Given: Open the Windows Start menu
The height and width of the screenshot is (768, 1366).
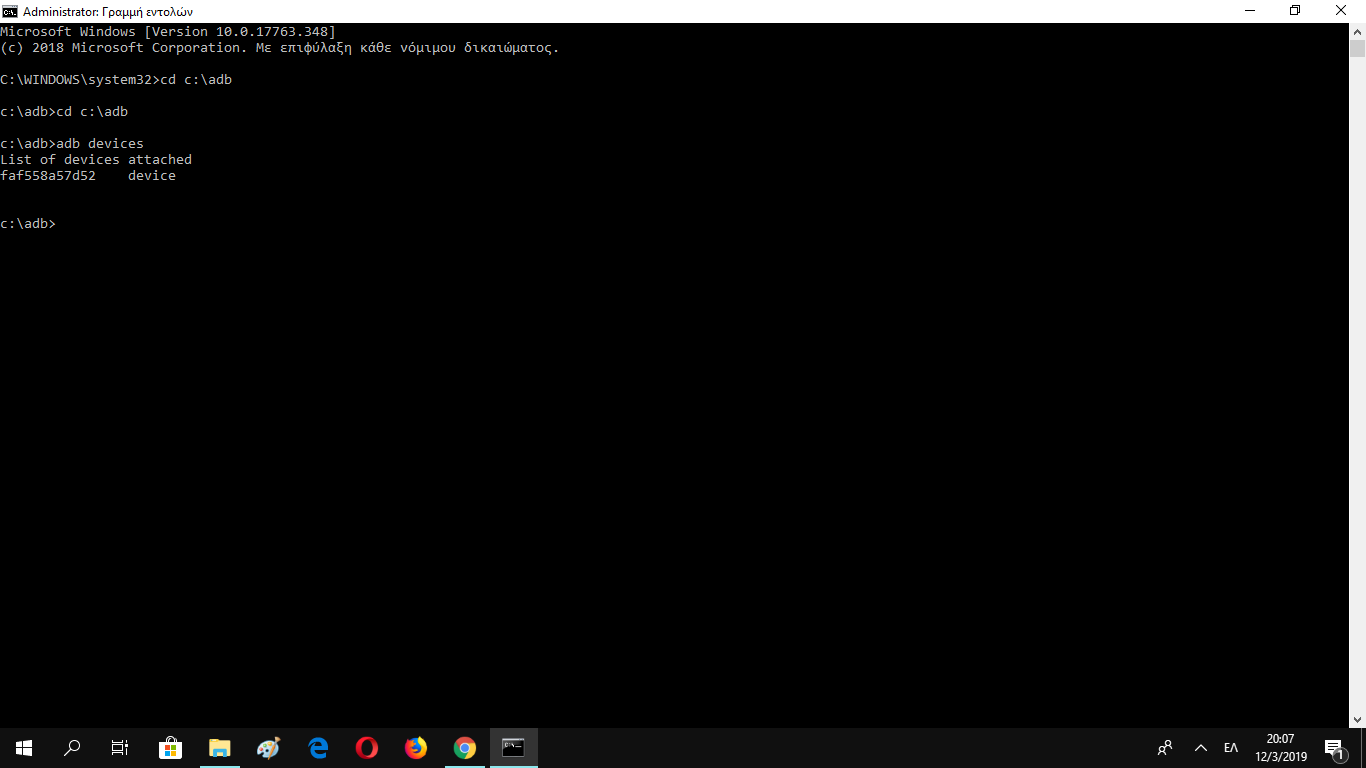Looking at the screenshot, I should [24, 747].
